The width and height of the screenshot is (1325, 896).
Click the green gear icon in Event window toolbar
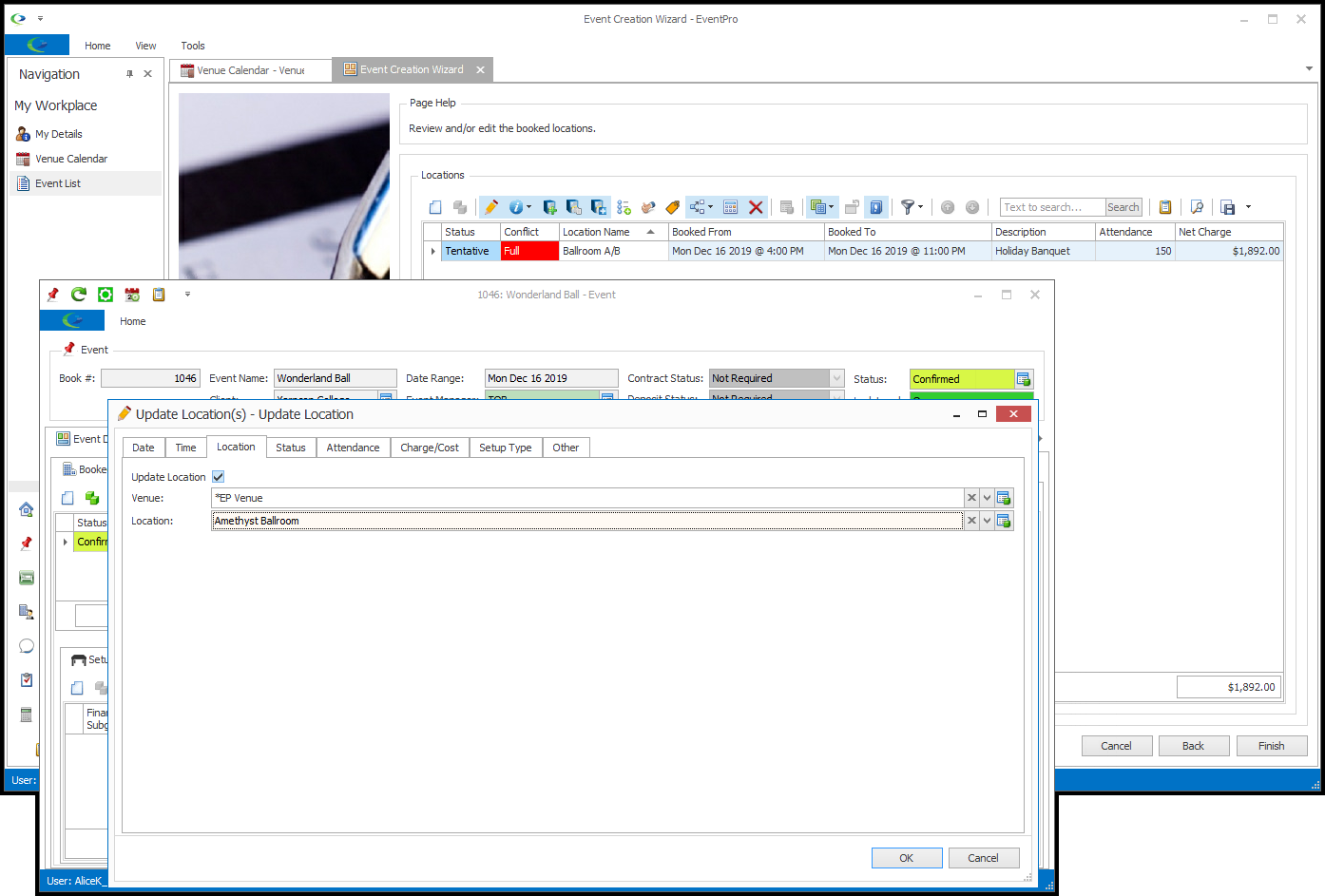click(x=106, y=295)
